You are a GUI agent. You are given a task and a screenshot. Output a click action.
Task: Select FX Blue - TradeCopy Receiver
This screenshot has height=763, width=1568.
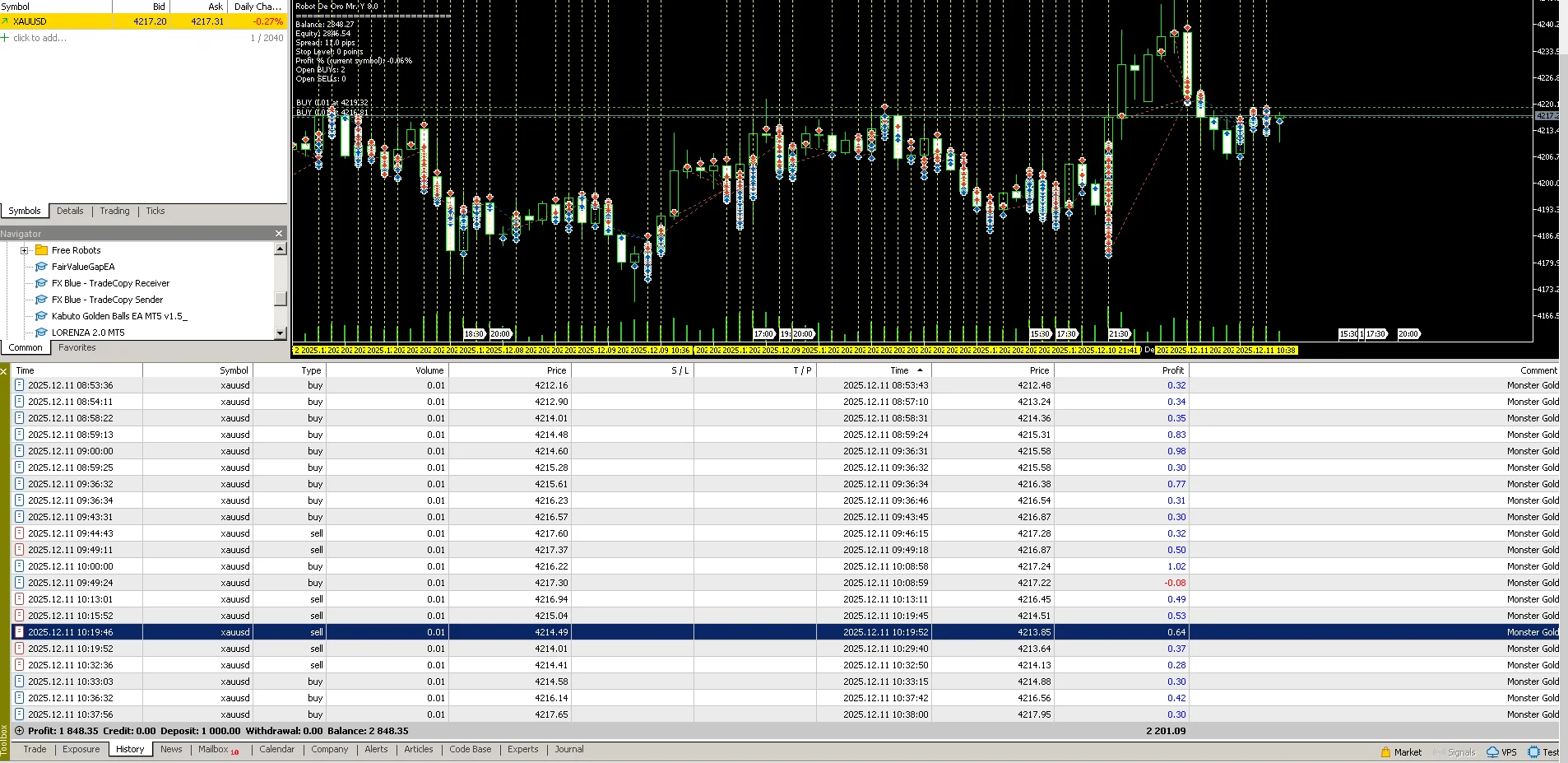[x=110, y=283]
